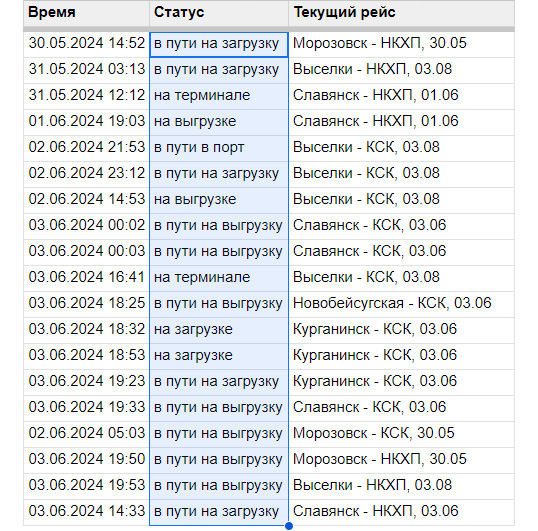Click the blue selection fill handle dot
This screenshot has width=538, height=531.
click(289, 526)
